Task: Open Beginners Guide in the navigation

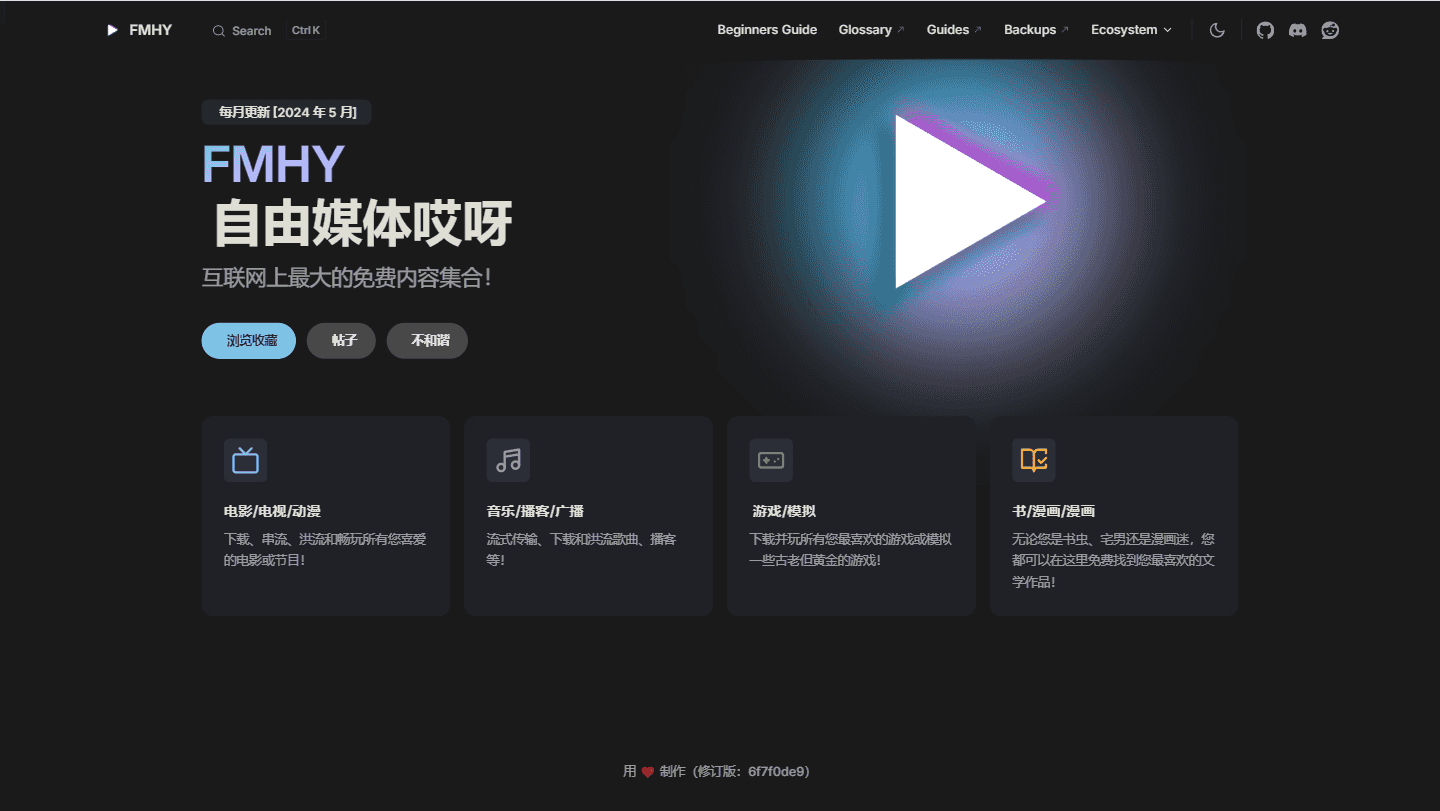Action: tap(767, 30)
